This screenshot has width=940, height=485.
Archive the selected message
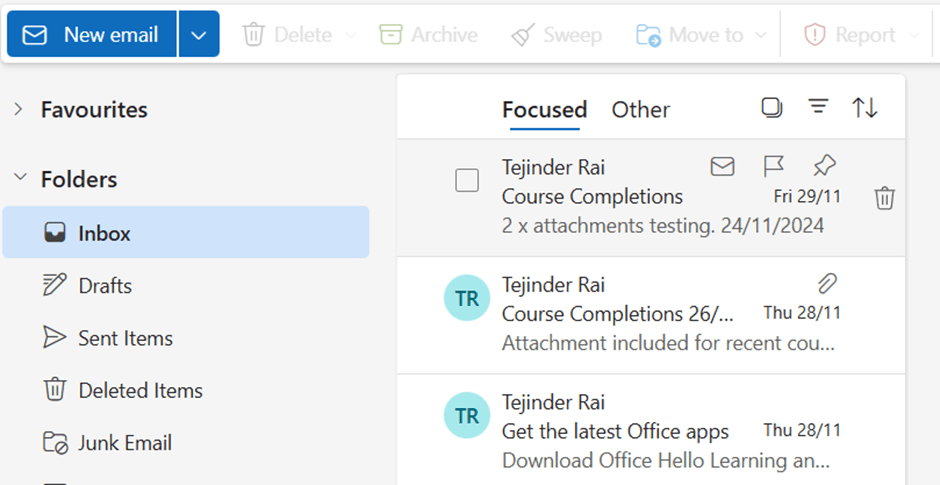[428, 35]
